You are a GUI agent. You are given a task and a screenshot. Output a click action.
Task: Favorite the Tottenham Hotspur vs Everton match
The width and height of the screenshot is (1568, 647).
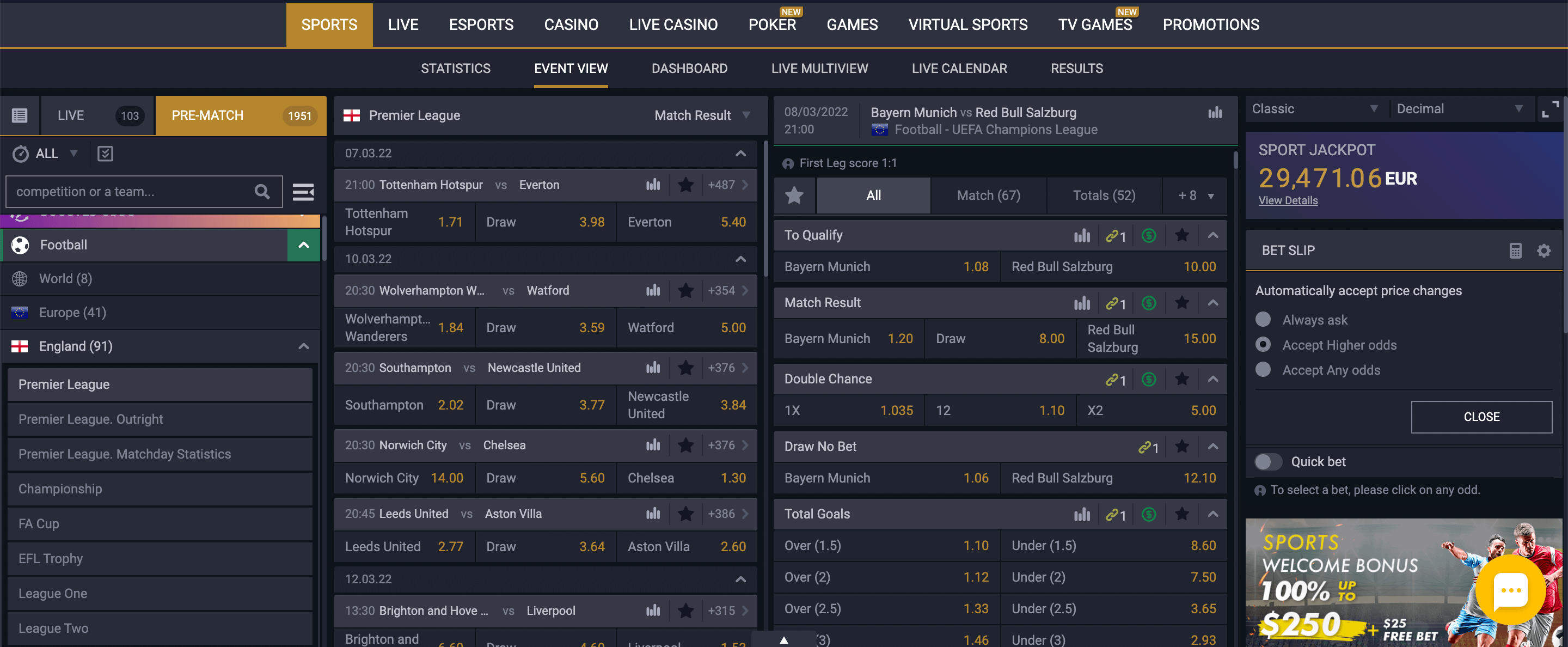(685, 185)
